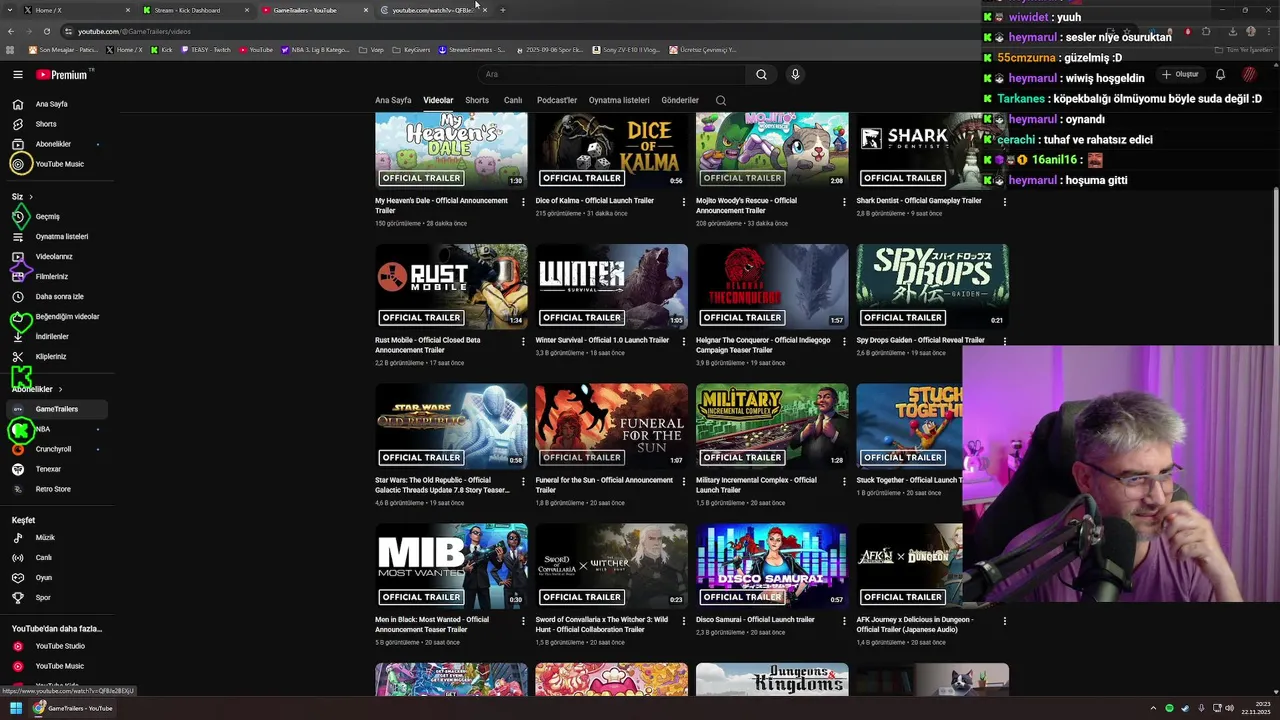Click GameTrailers - YouTube Chrome taskbar button
Viewport: 1280px width, 720px height.
pos(72,708)
